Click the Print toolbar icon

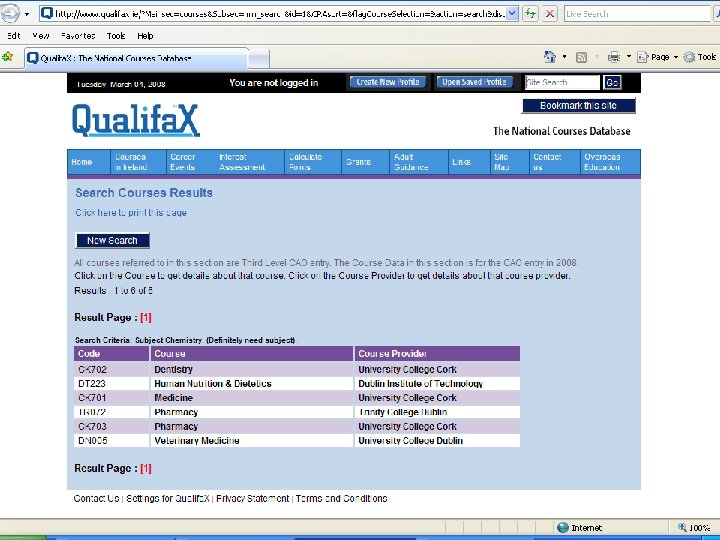pyautogui.click(x=614, y=57)
